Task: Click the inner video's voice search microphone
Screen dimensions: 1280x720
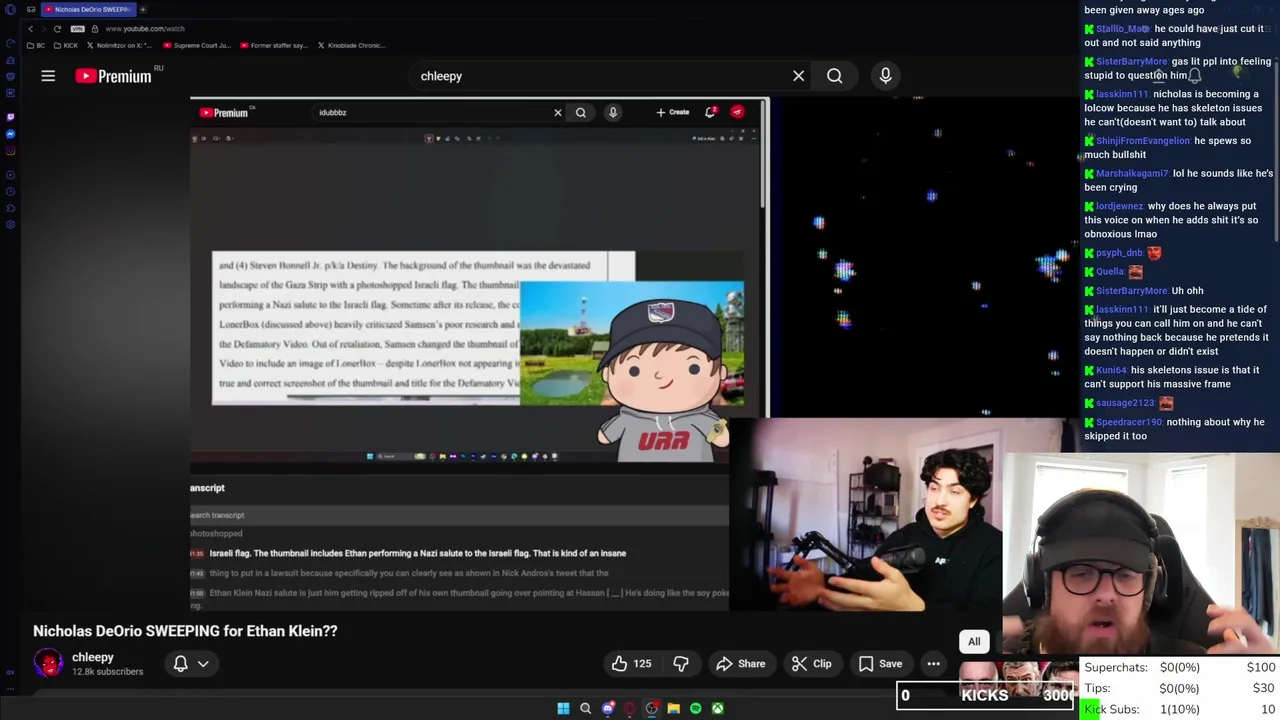Action: pyautogui.click(x=613, y=113)
